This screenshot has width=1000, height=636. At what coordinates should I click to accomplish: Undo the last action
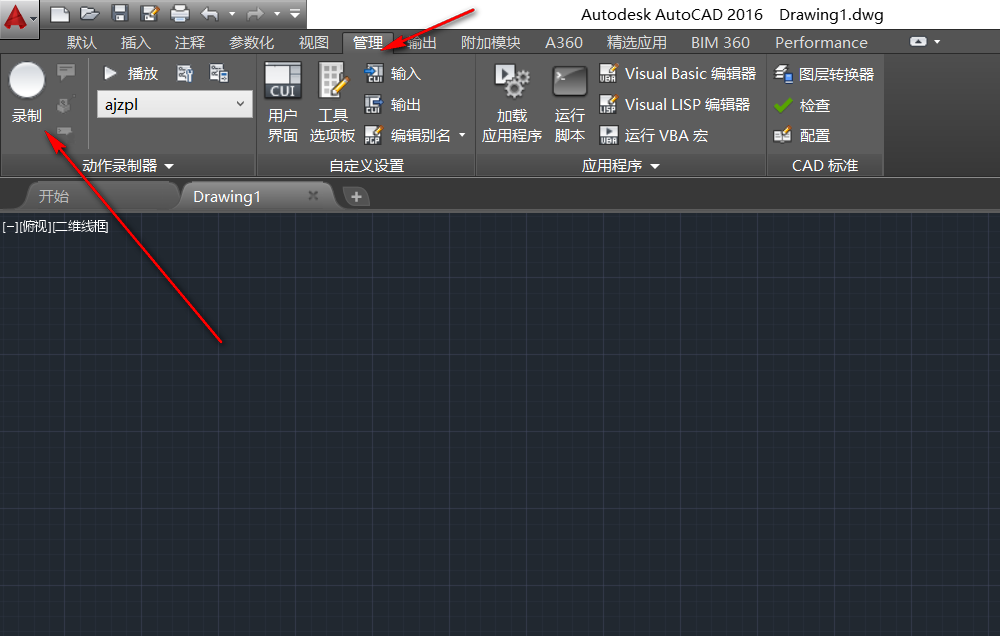click(210, 13)
